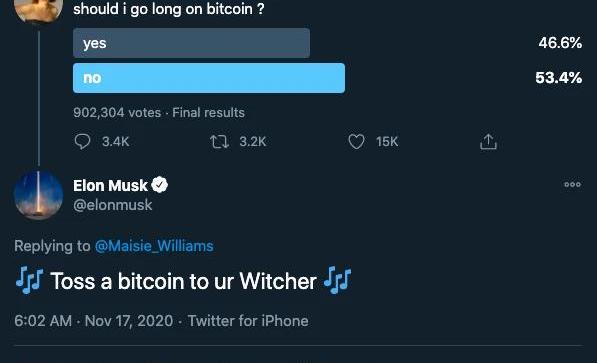Screen dimensions: 597x363
Task: Select the 'no' poll option bar
Action: (x=209, y=78)
